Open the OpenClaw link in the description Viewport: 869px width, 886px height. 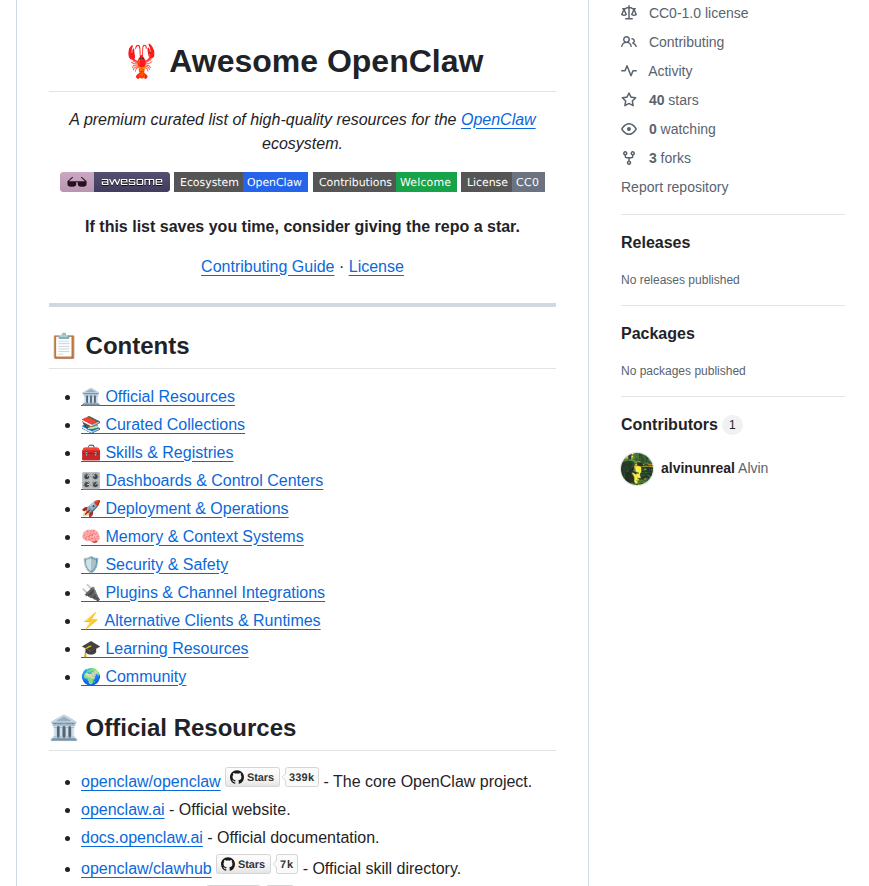point(498,120)
